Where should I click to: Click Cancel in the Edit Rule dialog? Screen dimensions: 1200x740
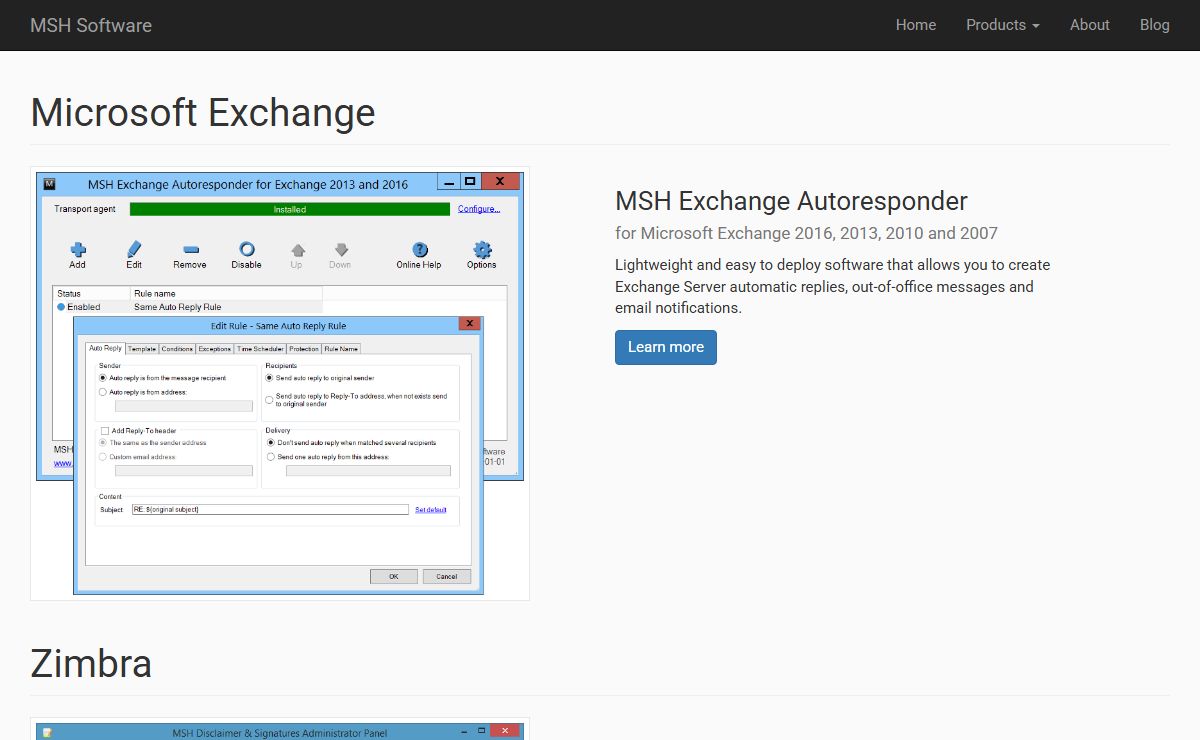tap(447, 576)
